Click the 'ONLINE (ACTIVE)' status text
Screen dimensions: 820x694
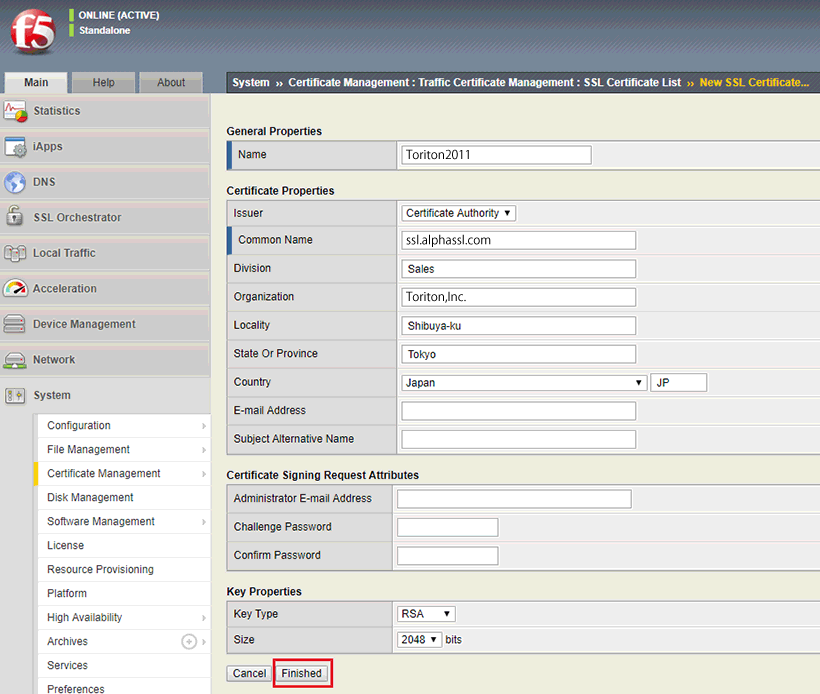pyautogui.click(x=119, y=15)
